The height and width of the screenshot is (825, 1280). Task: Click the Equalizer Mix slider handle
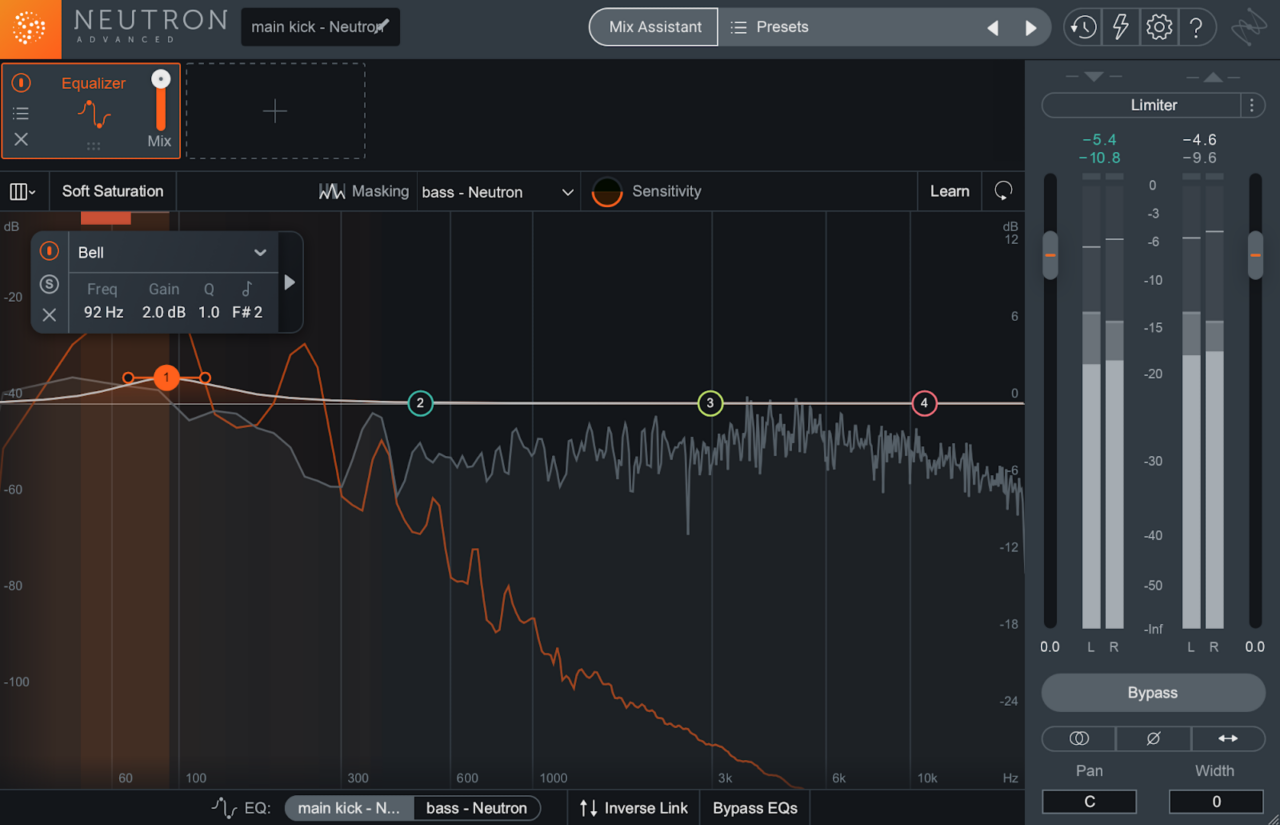point(160,80)
